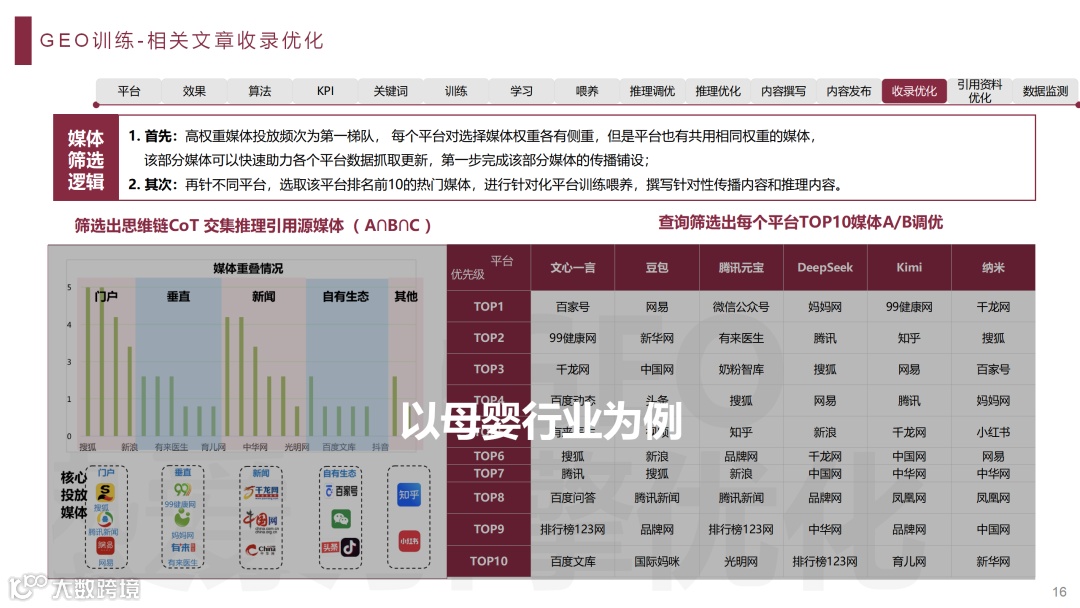Click the 自有生态 label in chart
Viewport: 1080px width, 608px height.
346,296
